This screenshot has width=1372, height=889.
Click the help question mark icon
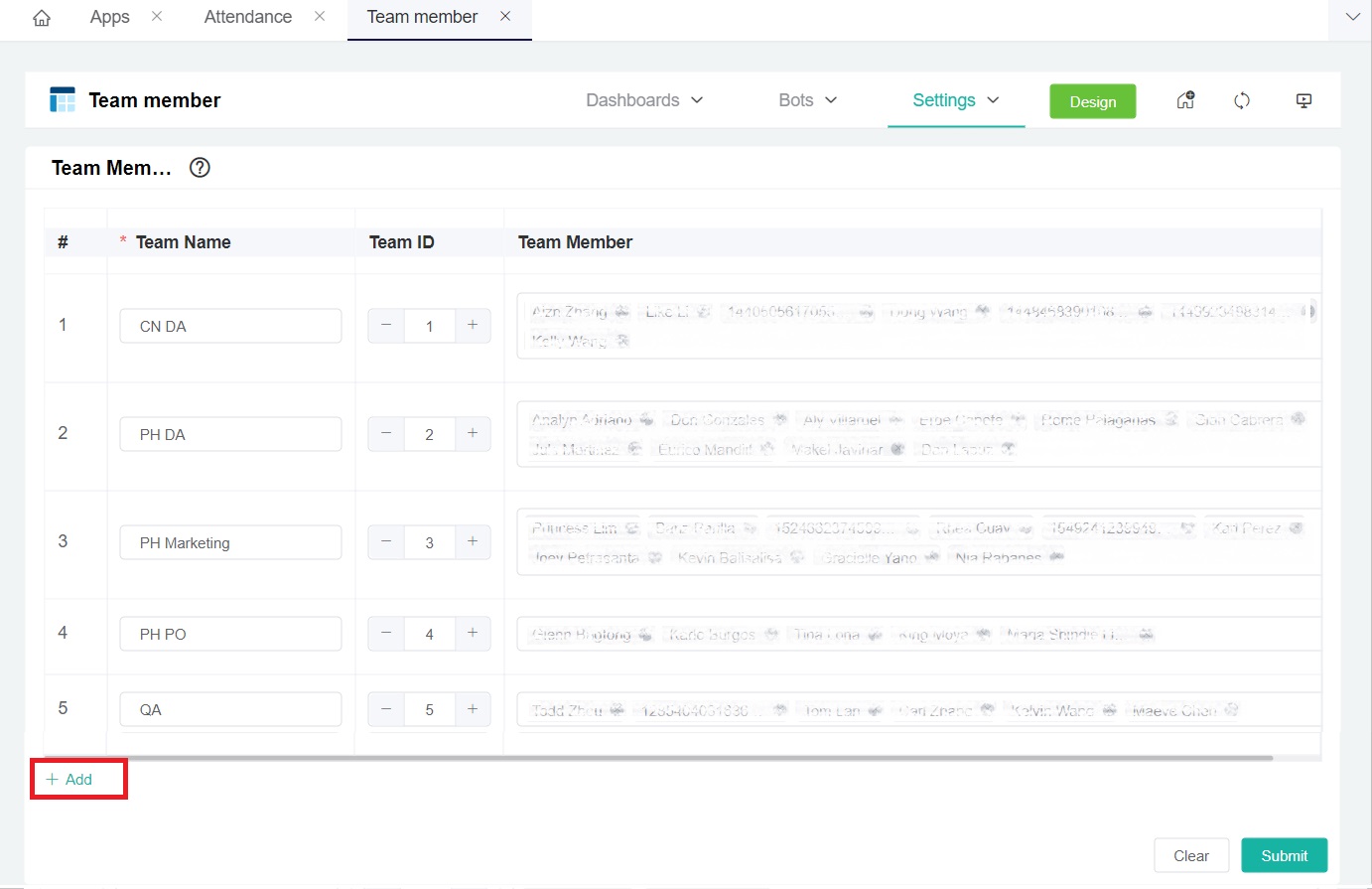(200, 168)
